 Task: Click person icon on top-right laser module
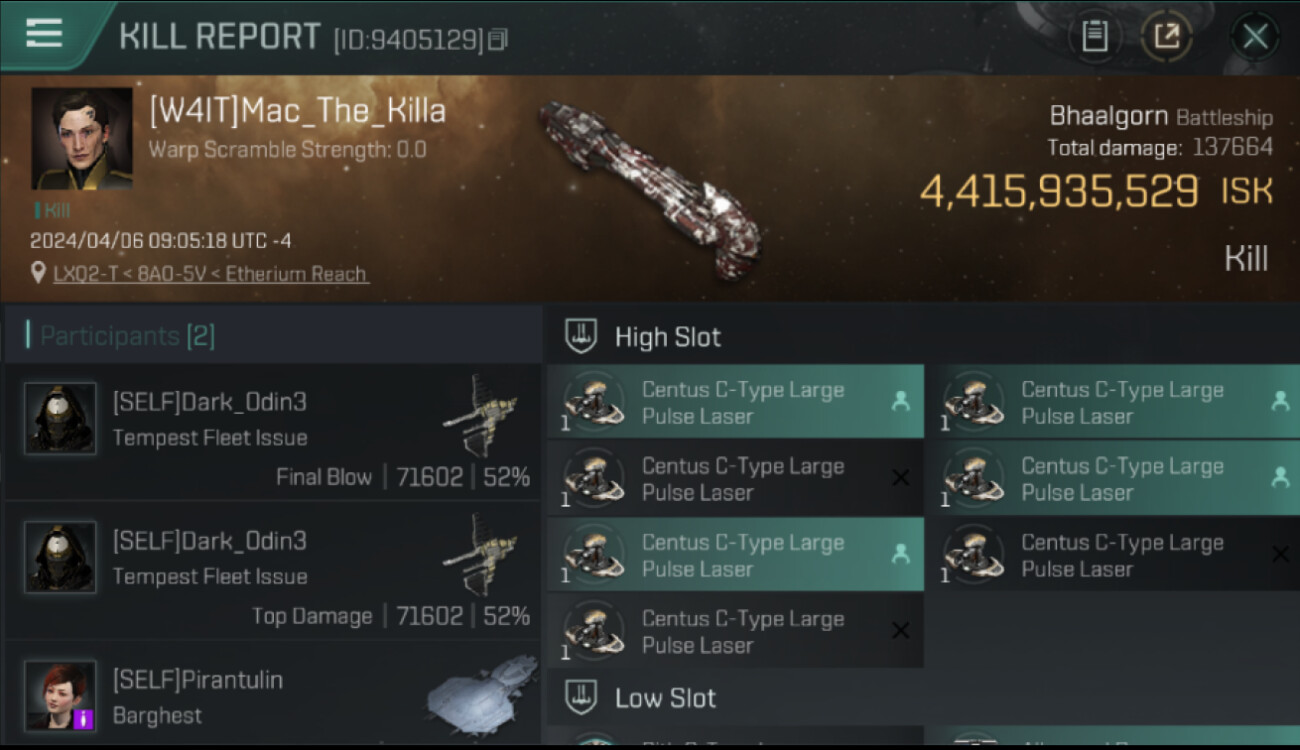[1279, 401]
